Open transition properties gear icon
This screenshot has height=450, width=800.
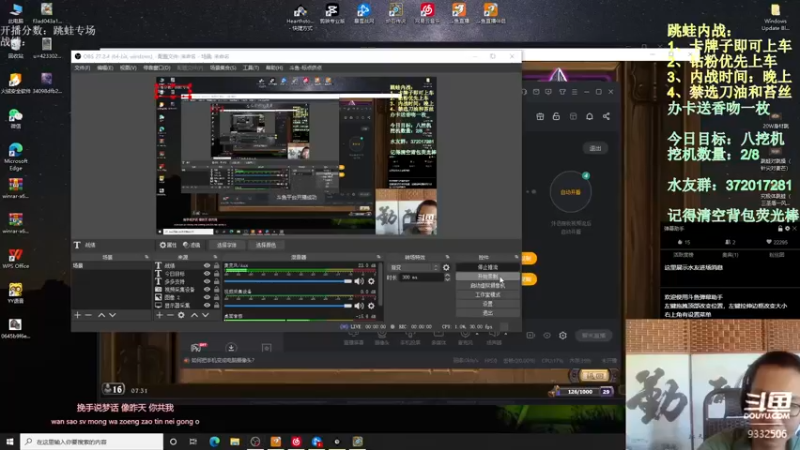click(446, 267)
